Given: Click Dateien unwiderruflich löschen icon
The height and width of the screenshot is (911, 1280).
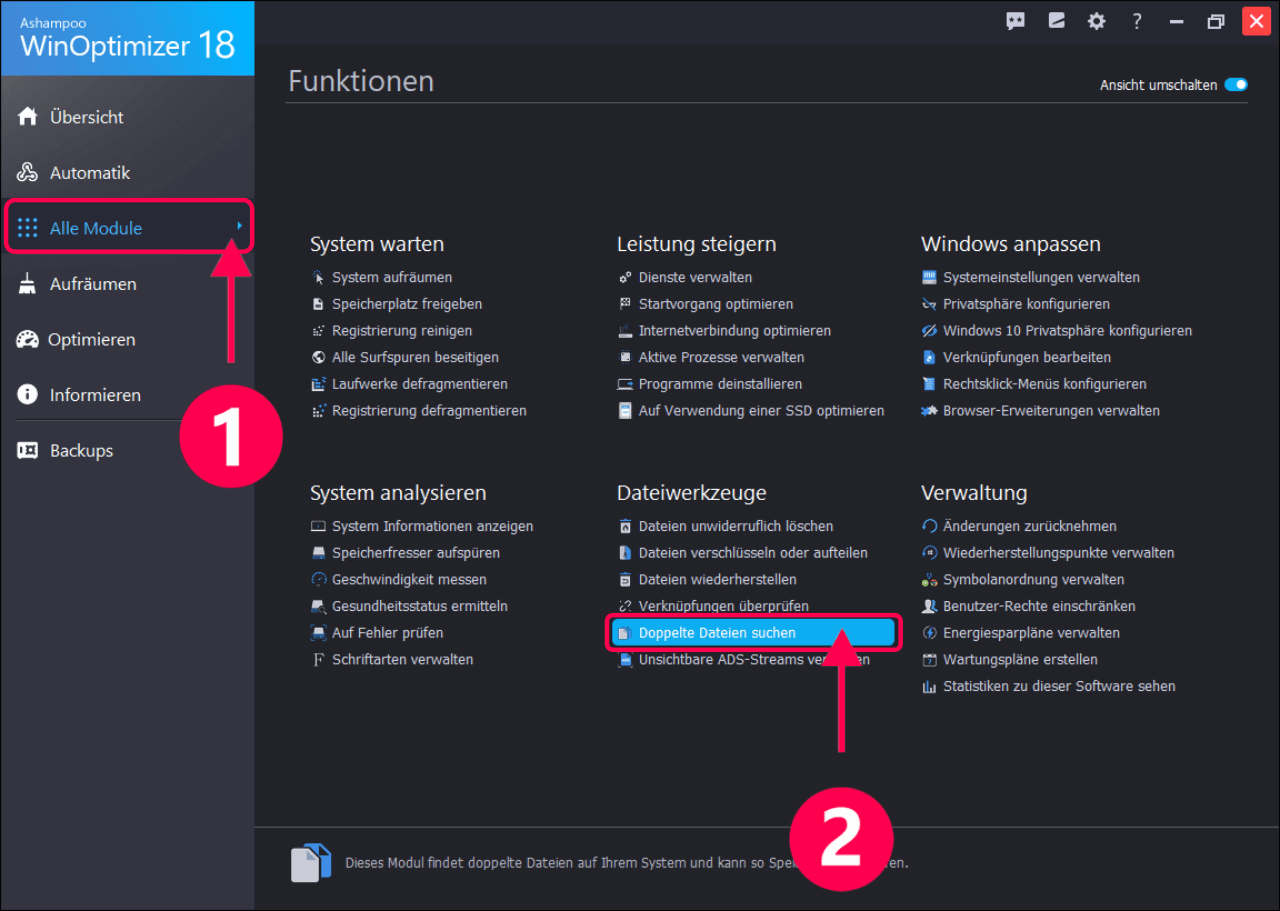Looking at the screenshot, I should point(625,526).
